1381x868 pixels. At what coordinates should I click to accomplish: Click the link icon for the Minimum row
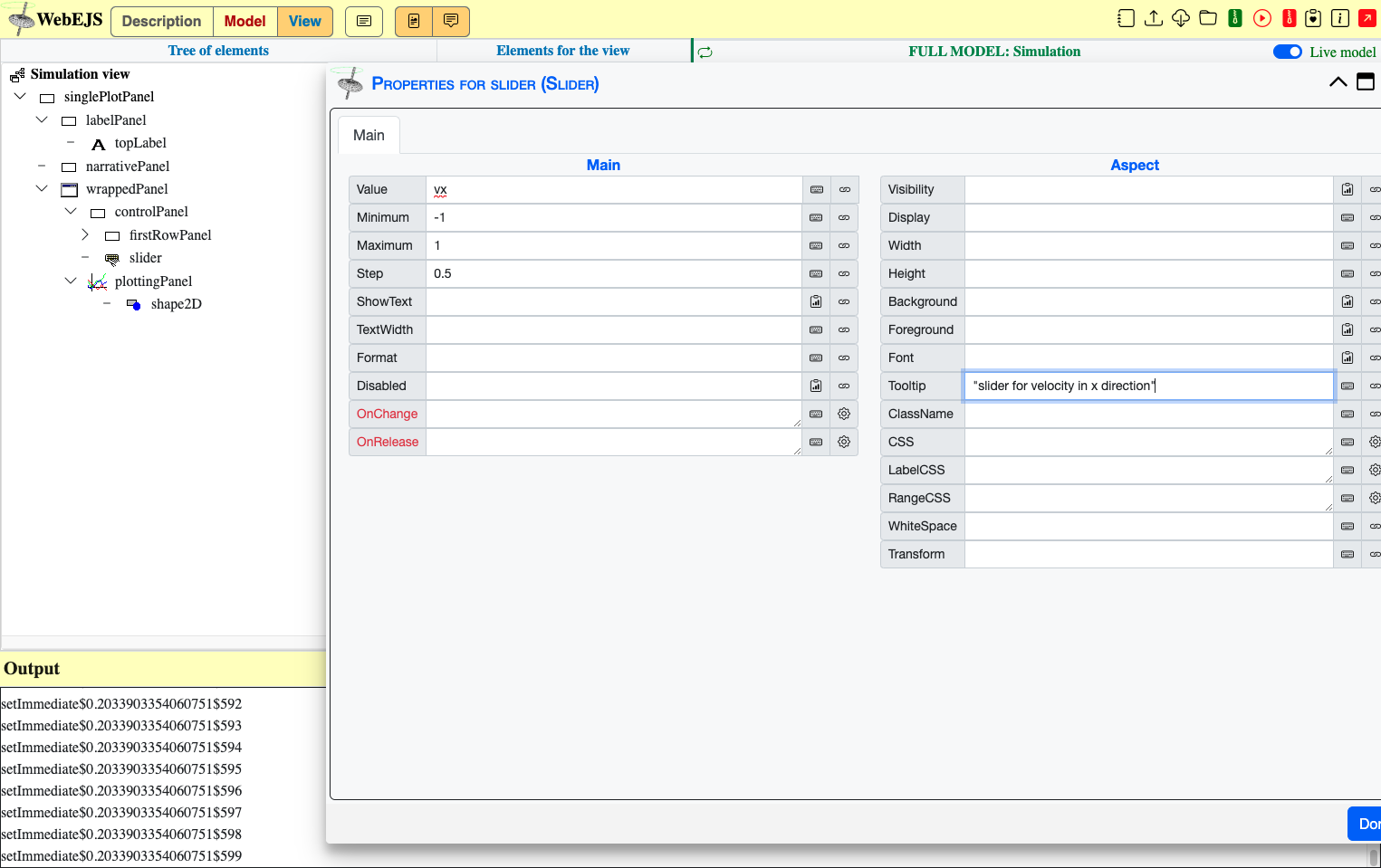[844, 218]
